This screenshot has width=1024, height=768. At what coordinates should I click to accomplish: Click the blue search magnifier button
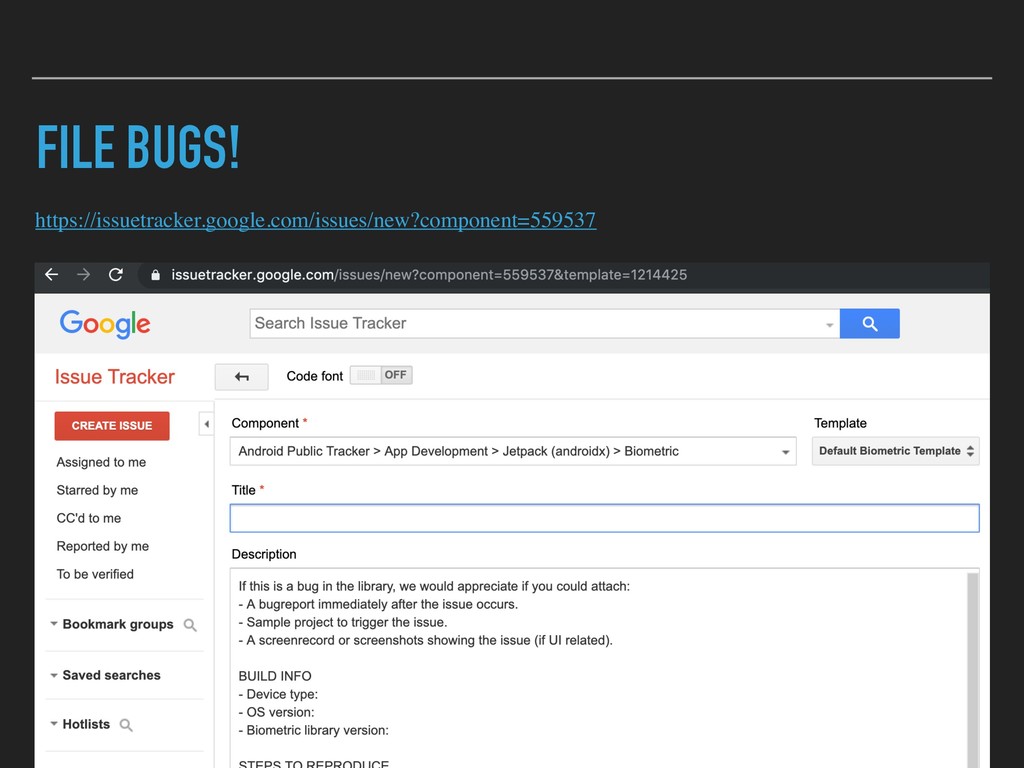click(x=869, y=323)
